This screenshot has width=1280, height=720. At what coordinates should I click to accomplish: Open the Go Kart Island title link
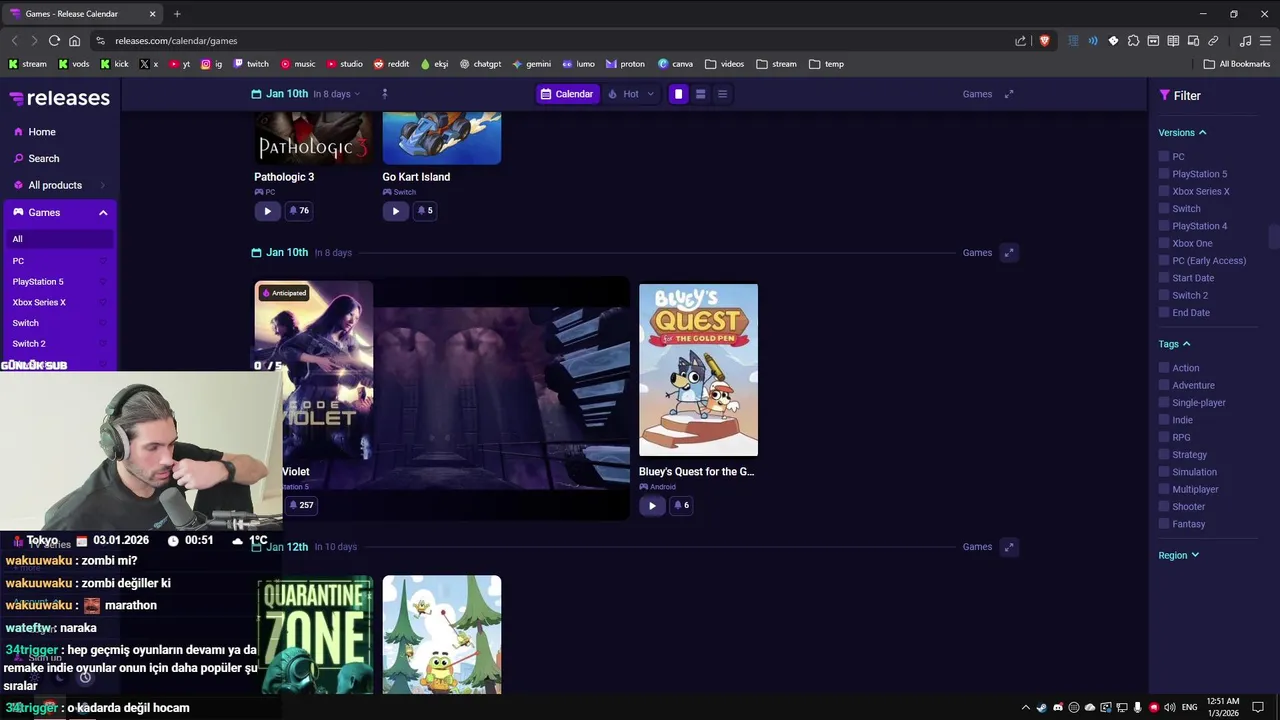click(416, 177)
